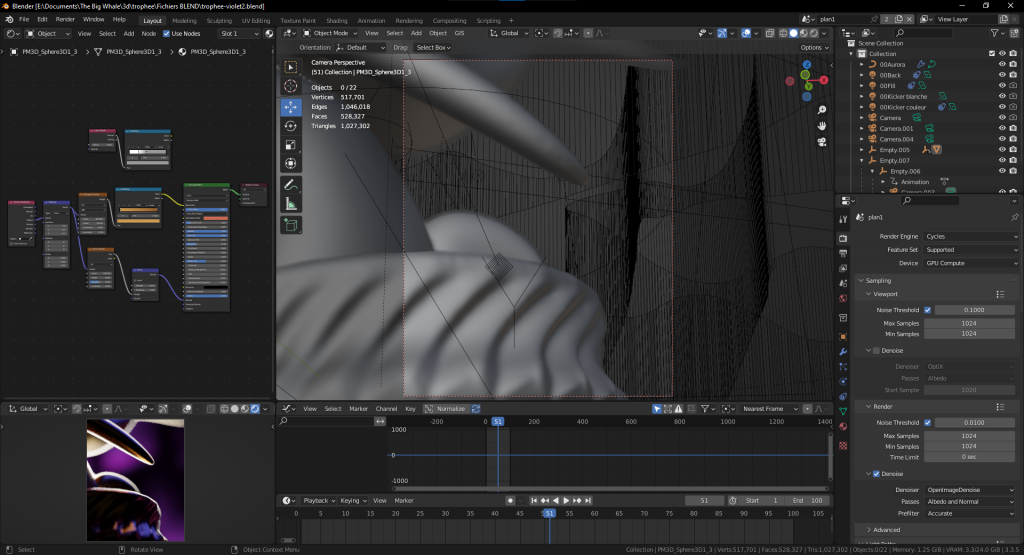Switch to the Shading workspace tab
Image resolution: width=1024 pixels, height=555 pixels.
click(x=336, y=20)
